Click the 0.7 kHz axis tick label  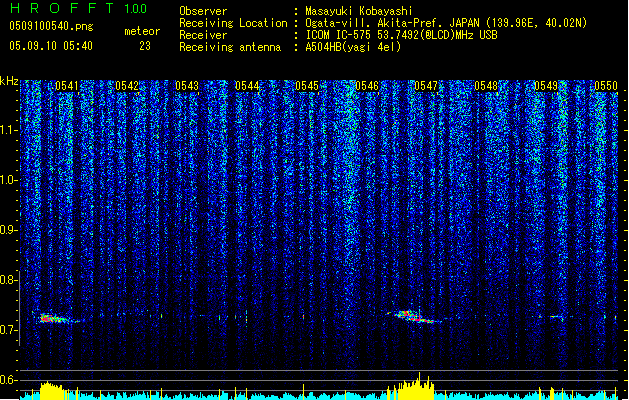pyautogui.click(x=8, y=330)
